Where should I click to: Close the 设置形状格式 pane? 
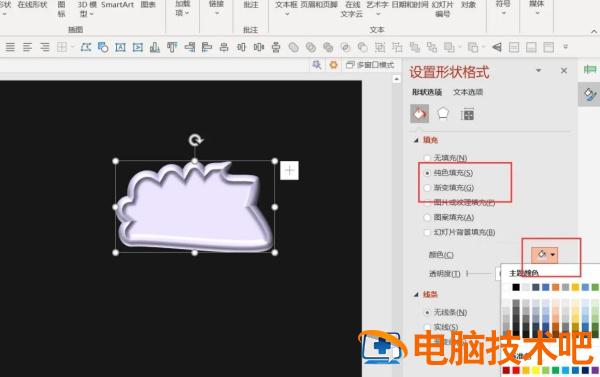(x=564, y=70)
